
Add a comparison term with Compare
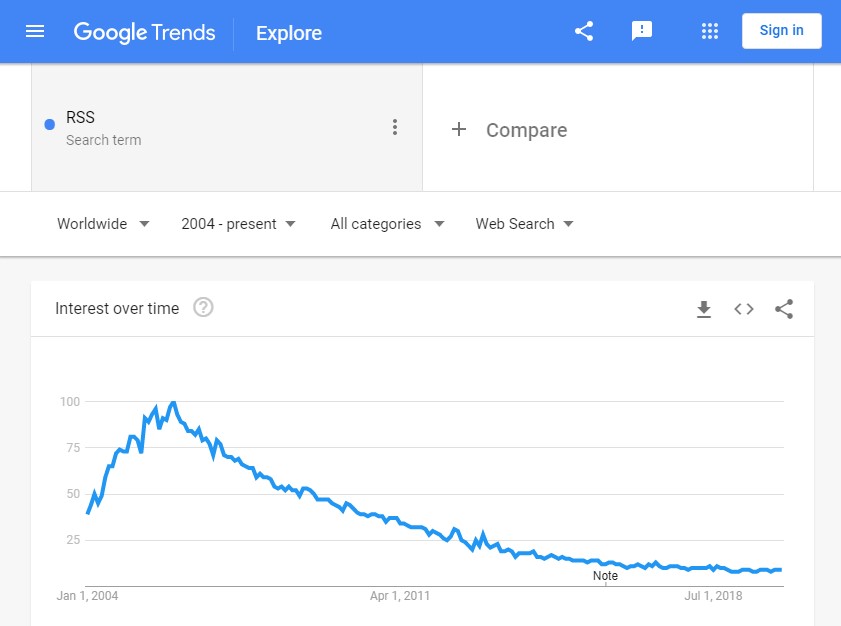click(x=510, y=130)
